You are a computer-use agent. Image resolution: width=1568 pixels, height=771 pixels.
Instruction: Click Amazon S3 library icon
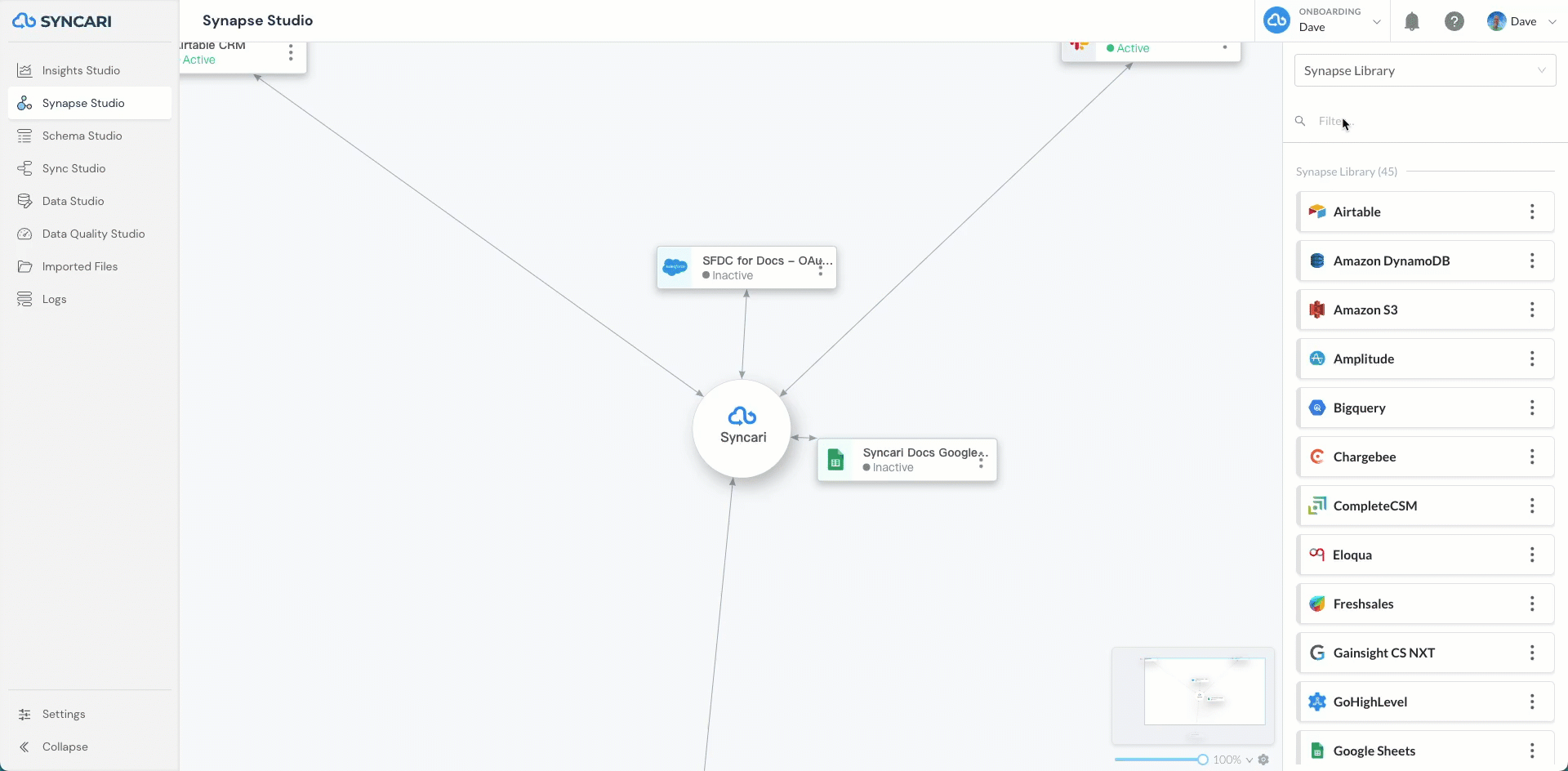point(1317,310)
